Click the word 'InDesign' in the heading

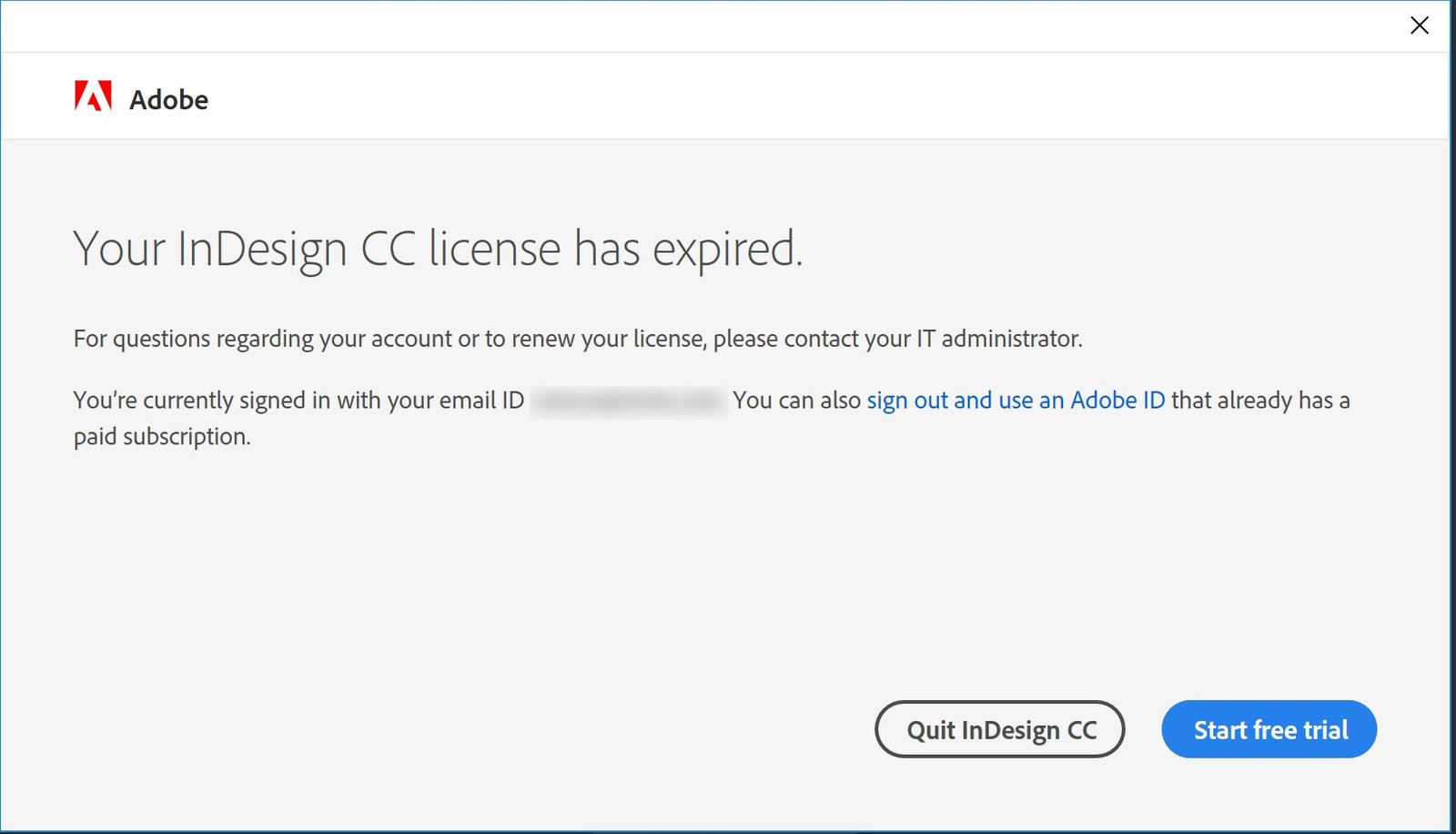(x=262, y=250)
